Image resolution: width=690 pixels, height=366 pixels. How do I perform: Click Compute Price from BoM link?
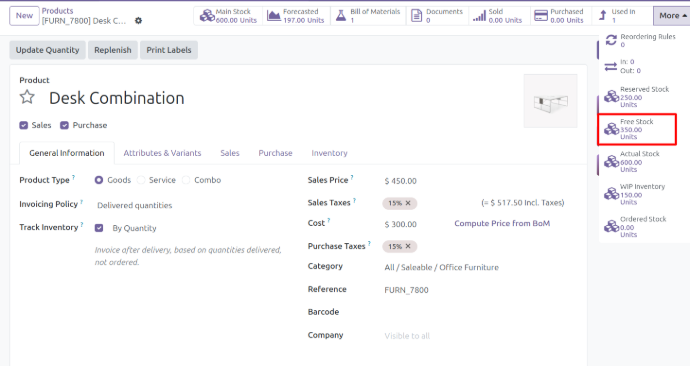click(x=502, y=223)
